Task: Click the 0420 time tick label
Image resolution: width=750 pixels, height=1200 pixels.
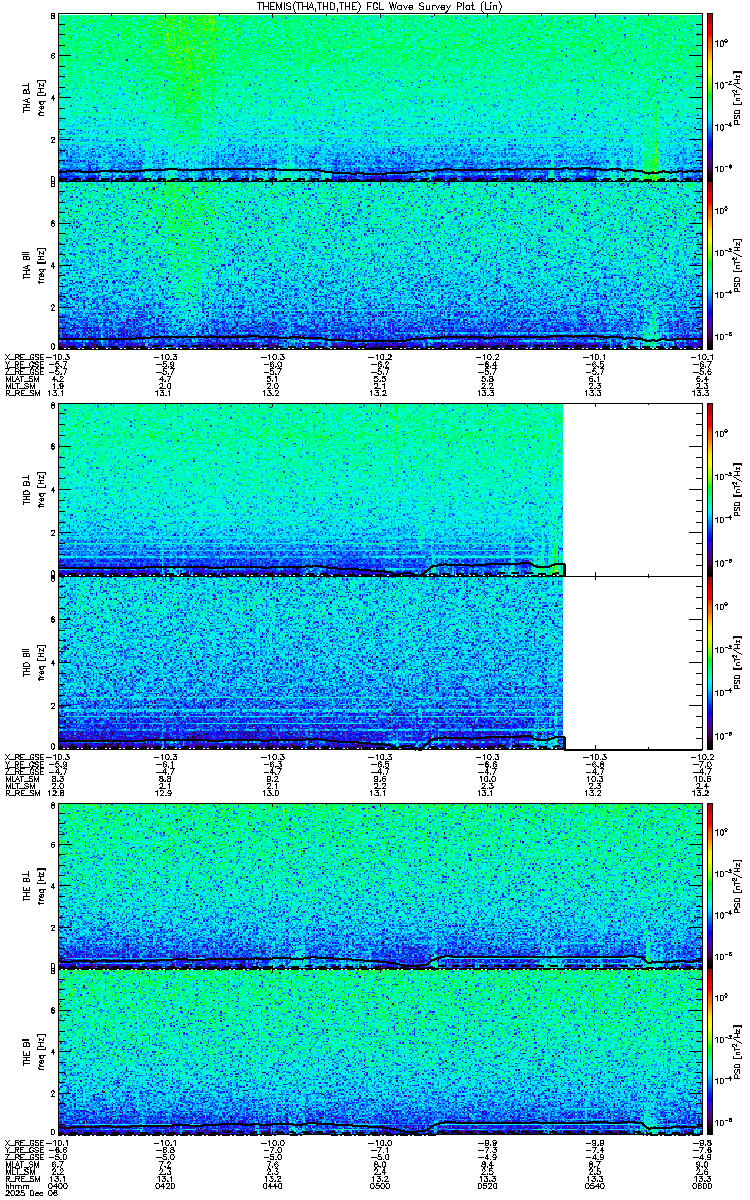Action: click(166, 1186)
